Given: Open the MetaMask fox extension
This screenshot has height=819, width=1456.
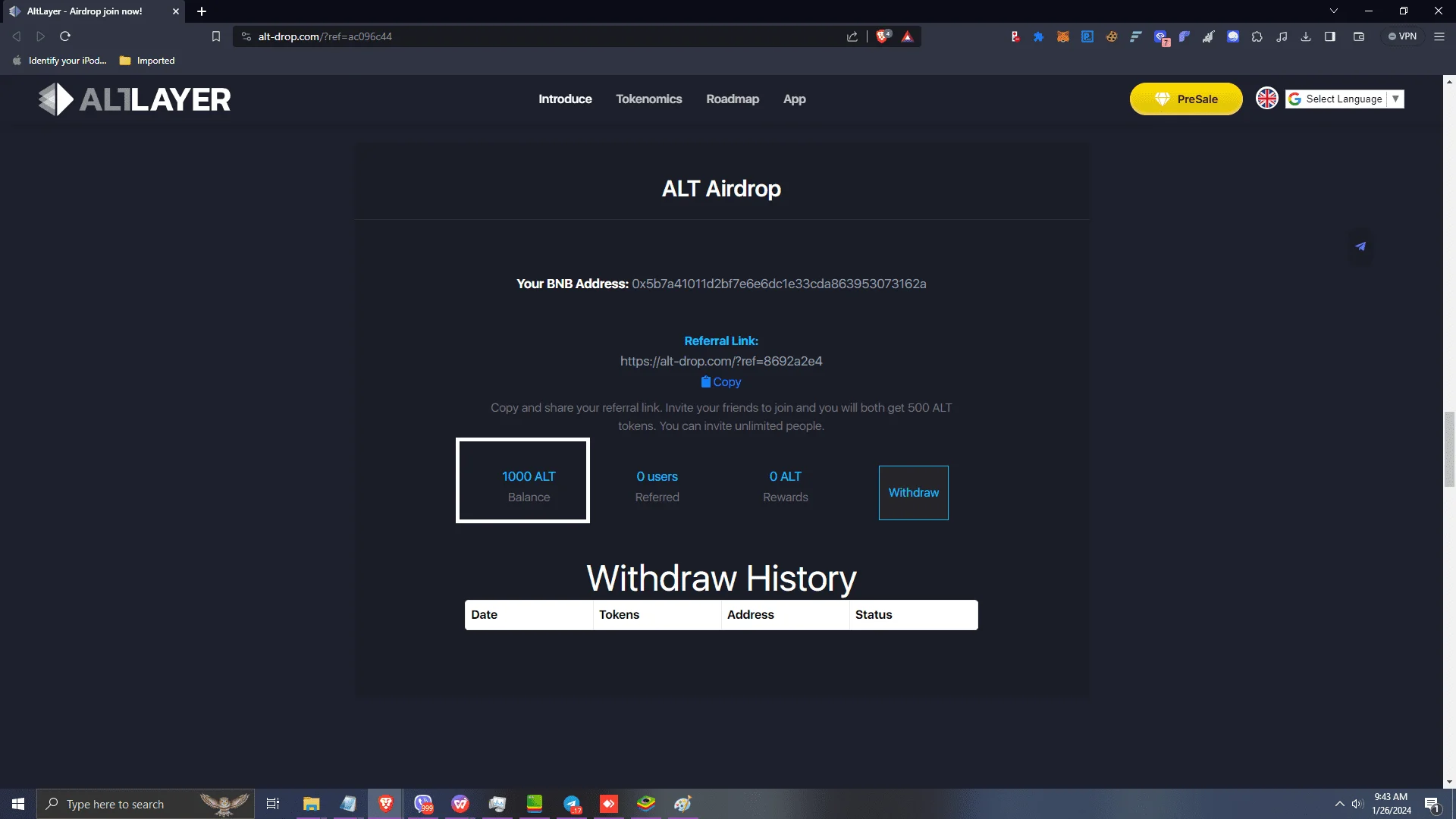Looking at the screenshot, I should pyautogui.click(x=1063, y=36).
